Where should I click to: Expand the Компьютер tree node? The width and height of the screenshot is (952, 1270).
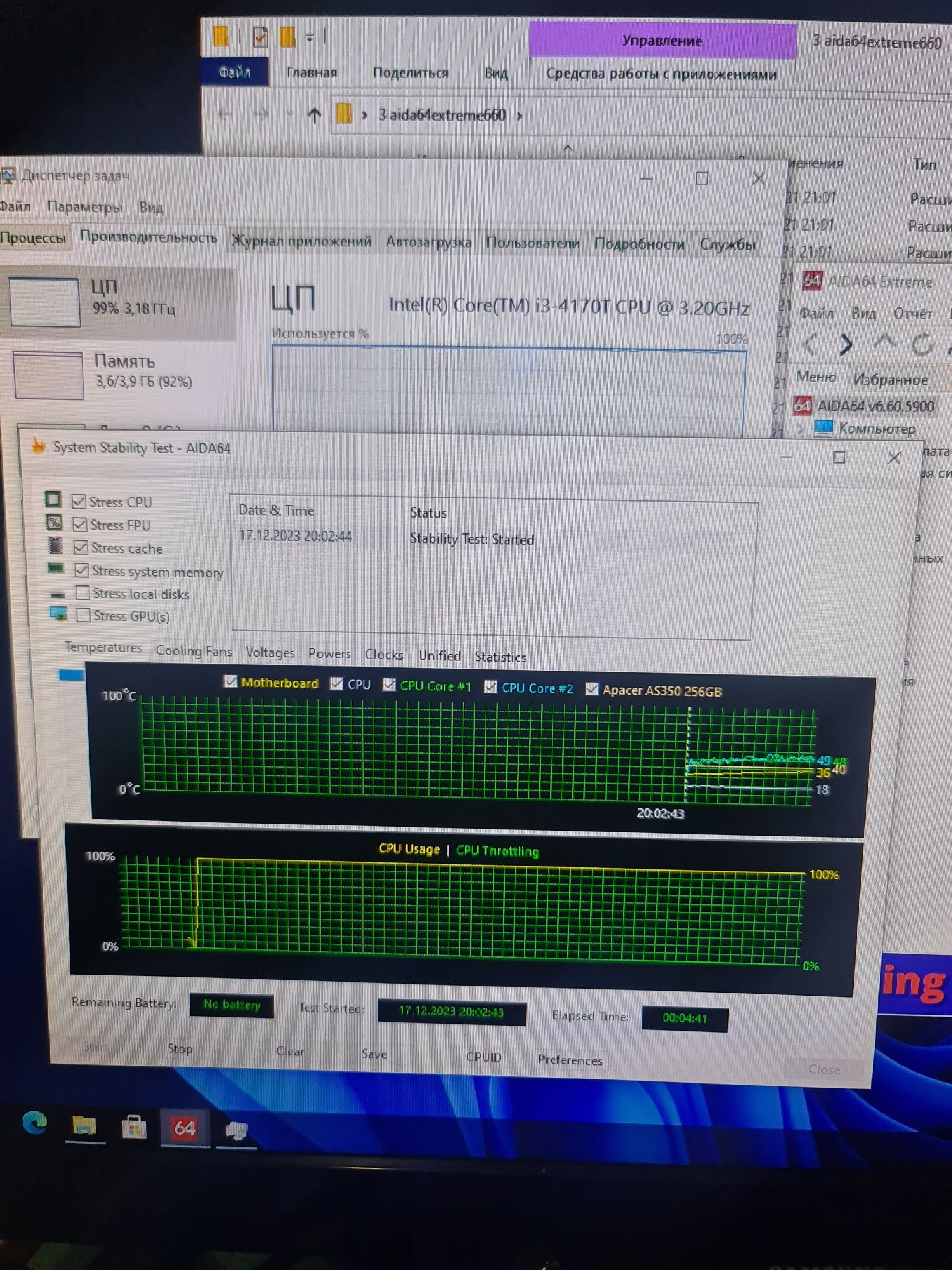(x=800, y=429)
